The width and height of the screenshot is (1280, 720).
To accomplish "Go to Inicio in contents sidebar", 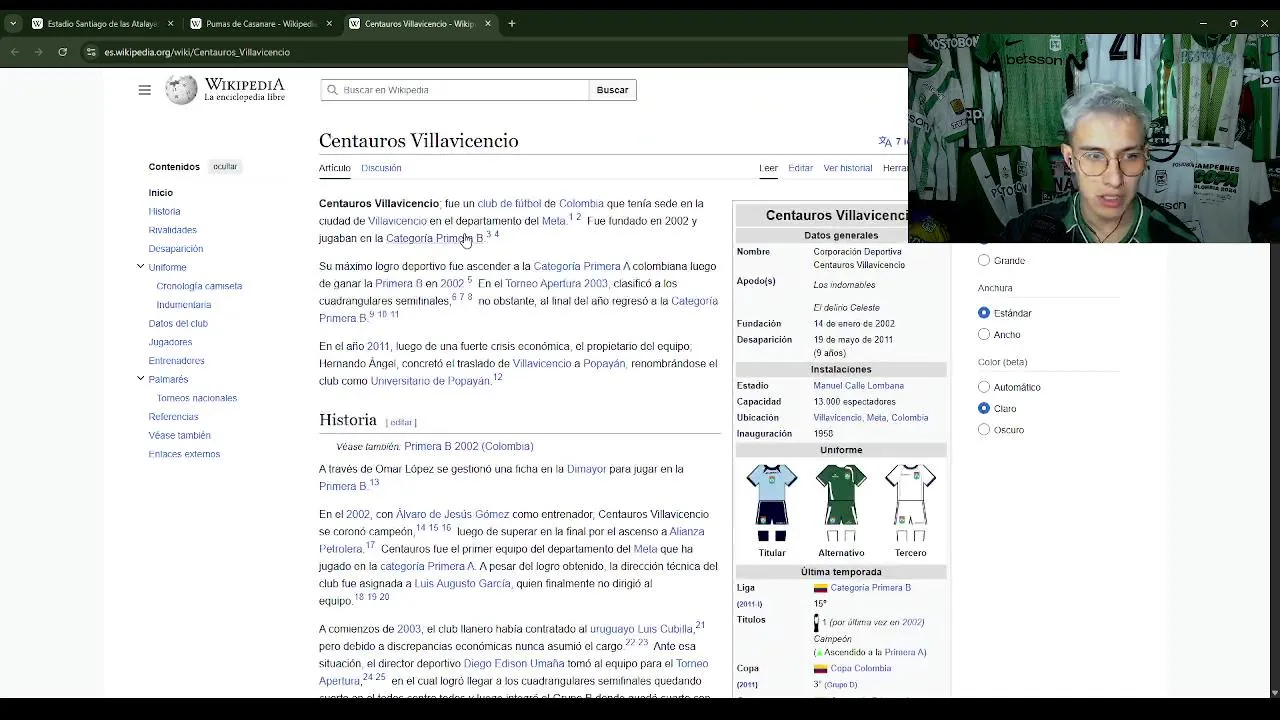I will click(161, 193).
